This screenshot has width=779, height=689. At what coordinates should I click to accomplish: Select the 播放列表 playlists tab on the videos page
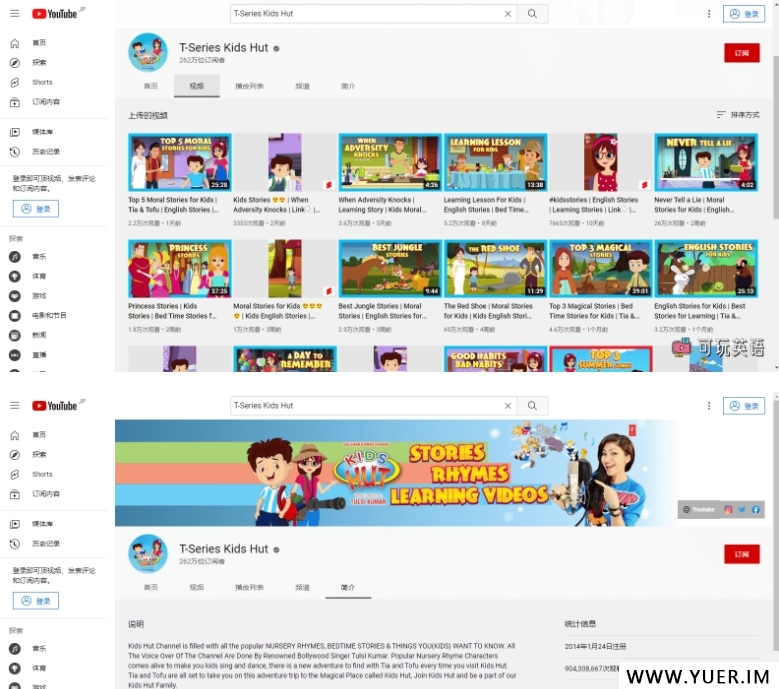coord(249,86)
